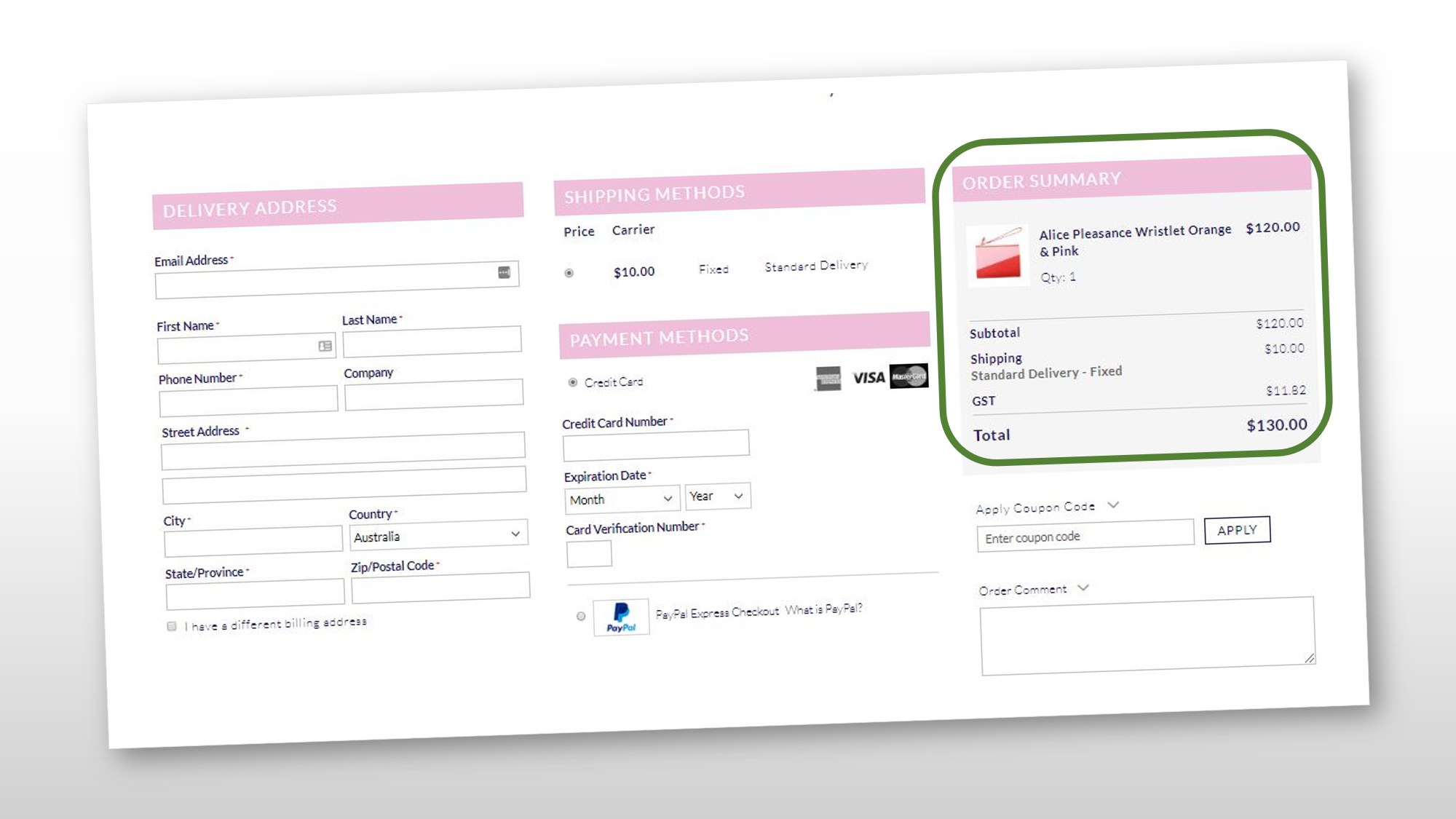Click the 'Standard Delivery - Fixed' shipping text

1046,373
